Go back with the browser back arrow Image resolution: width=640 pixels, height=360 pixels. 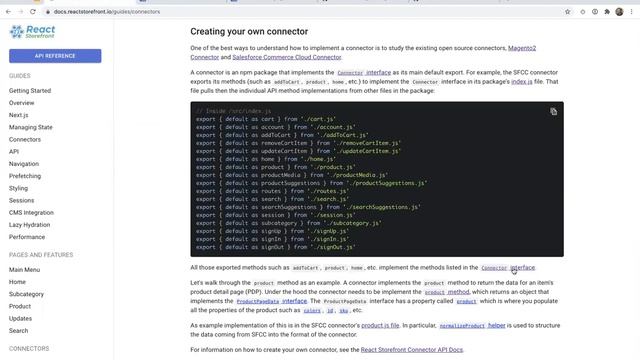(8, 12)
